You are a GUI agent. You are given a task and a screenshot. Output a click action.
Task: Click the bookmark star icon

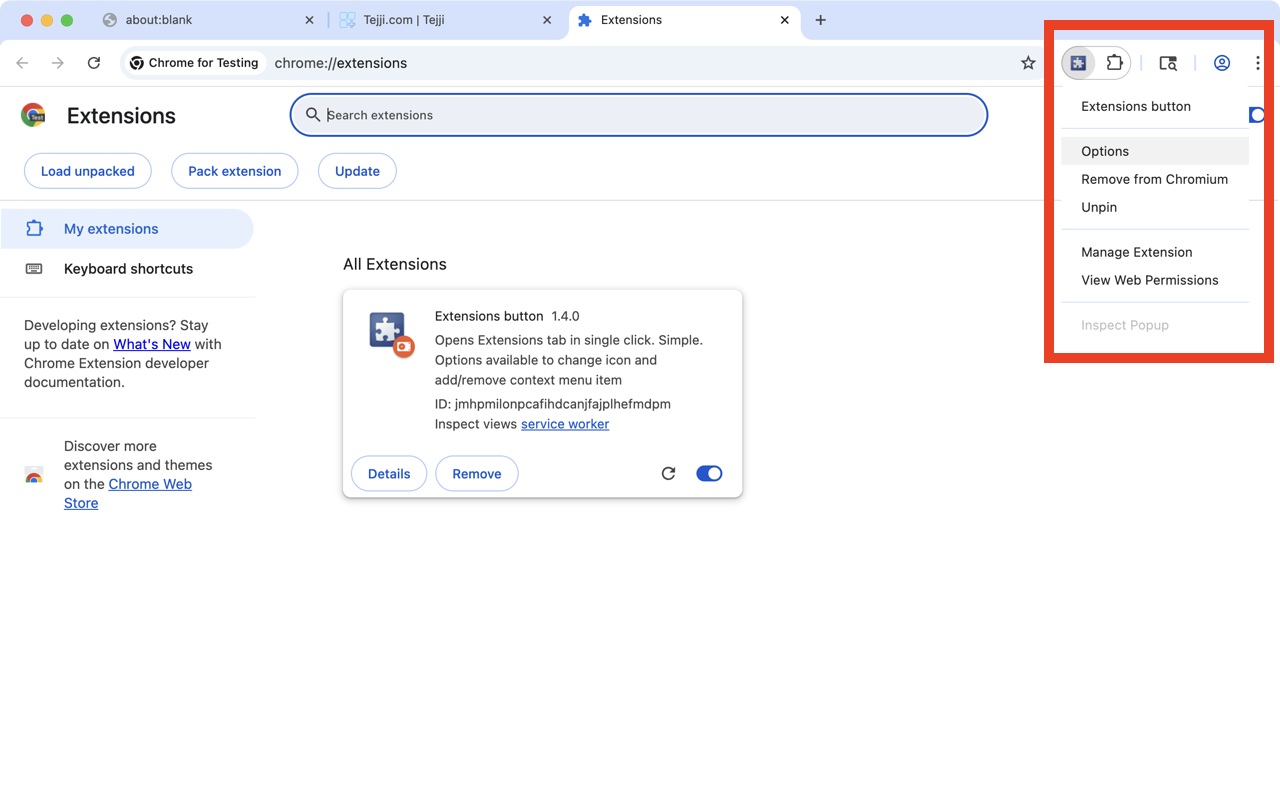tap(1028, 62)
